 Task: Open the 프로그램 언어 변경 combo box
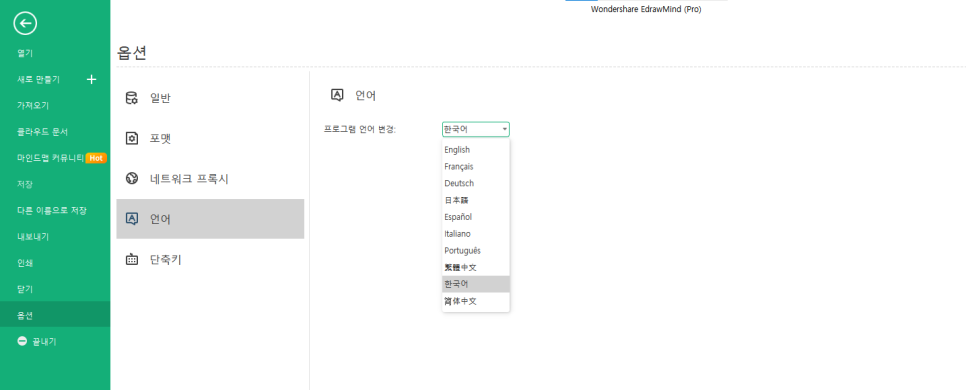coord(476,129)
